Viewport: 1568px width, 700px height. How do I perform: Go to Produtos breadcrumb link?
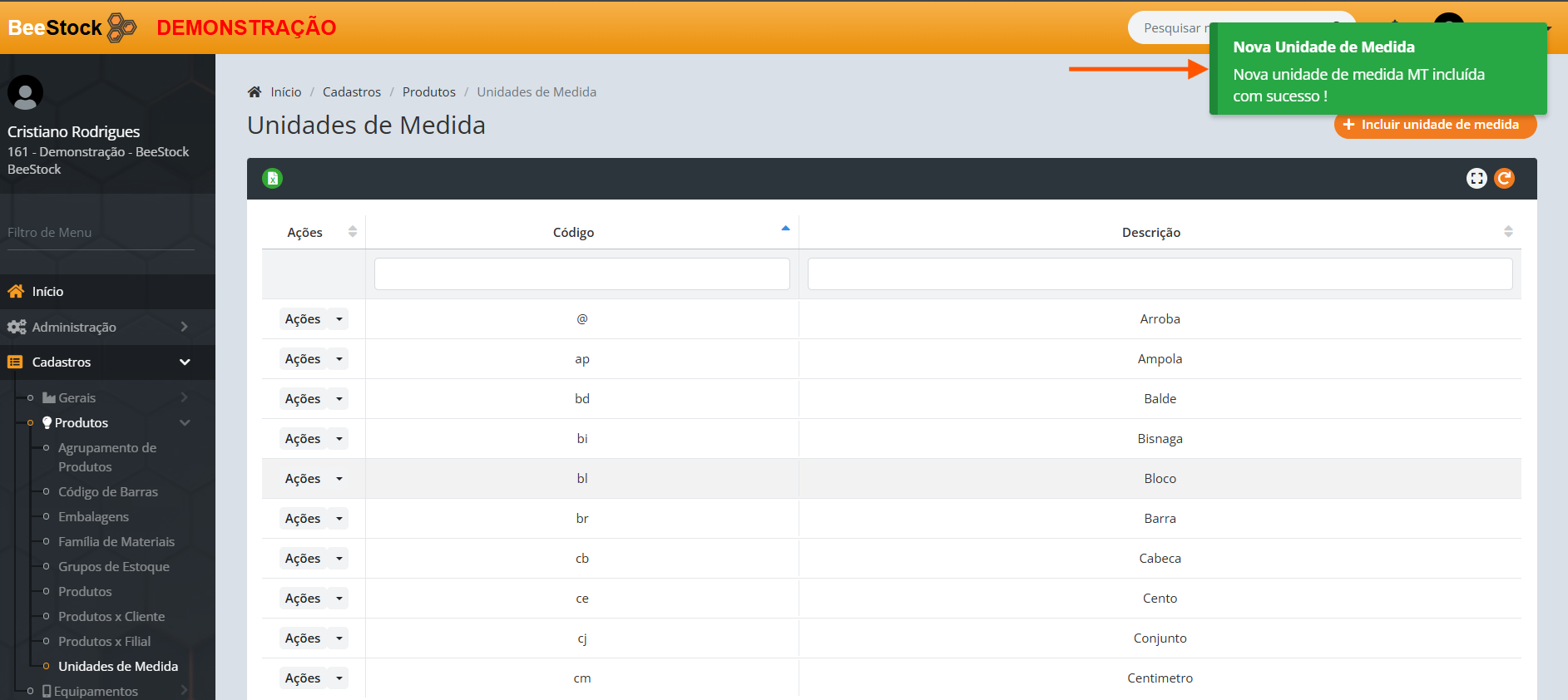point(429,91)
